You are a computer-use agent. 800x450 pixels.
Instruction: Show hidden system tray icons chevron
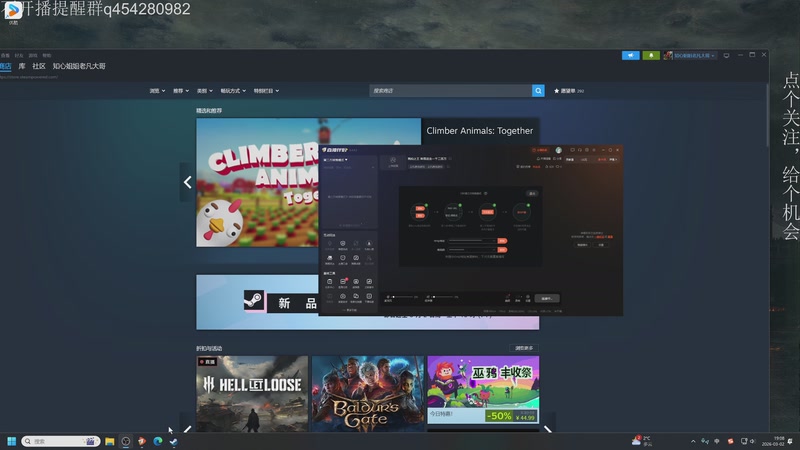pos(693,441)
